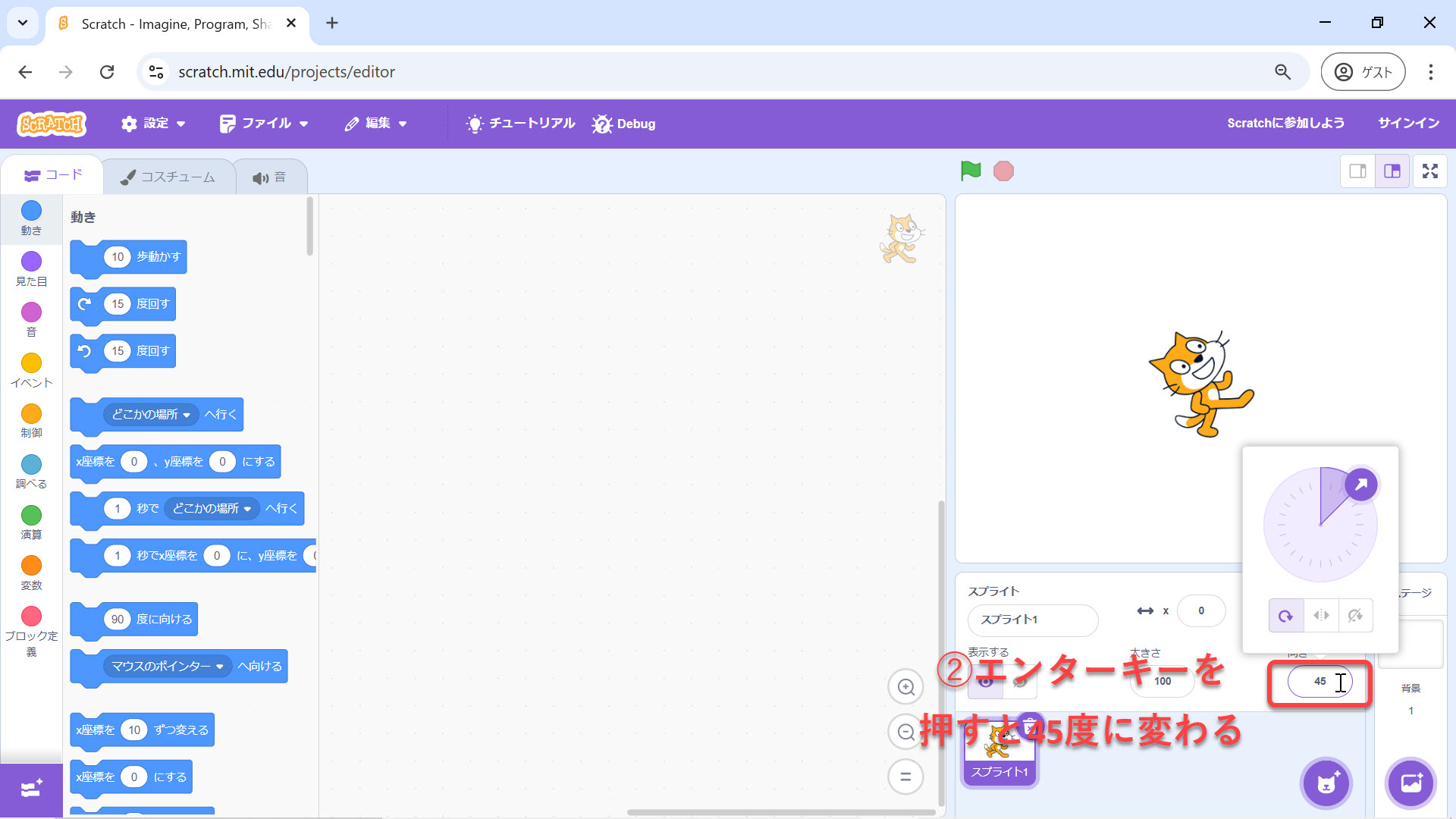Click the 10 field in x座標をずつ変える block
The height and width of the screenshot is (819, 1456).
(x=134, y=730)
